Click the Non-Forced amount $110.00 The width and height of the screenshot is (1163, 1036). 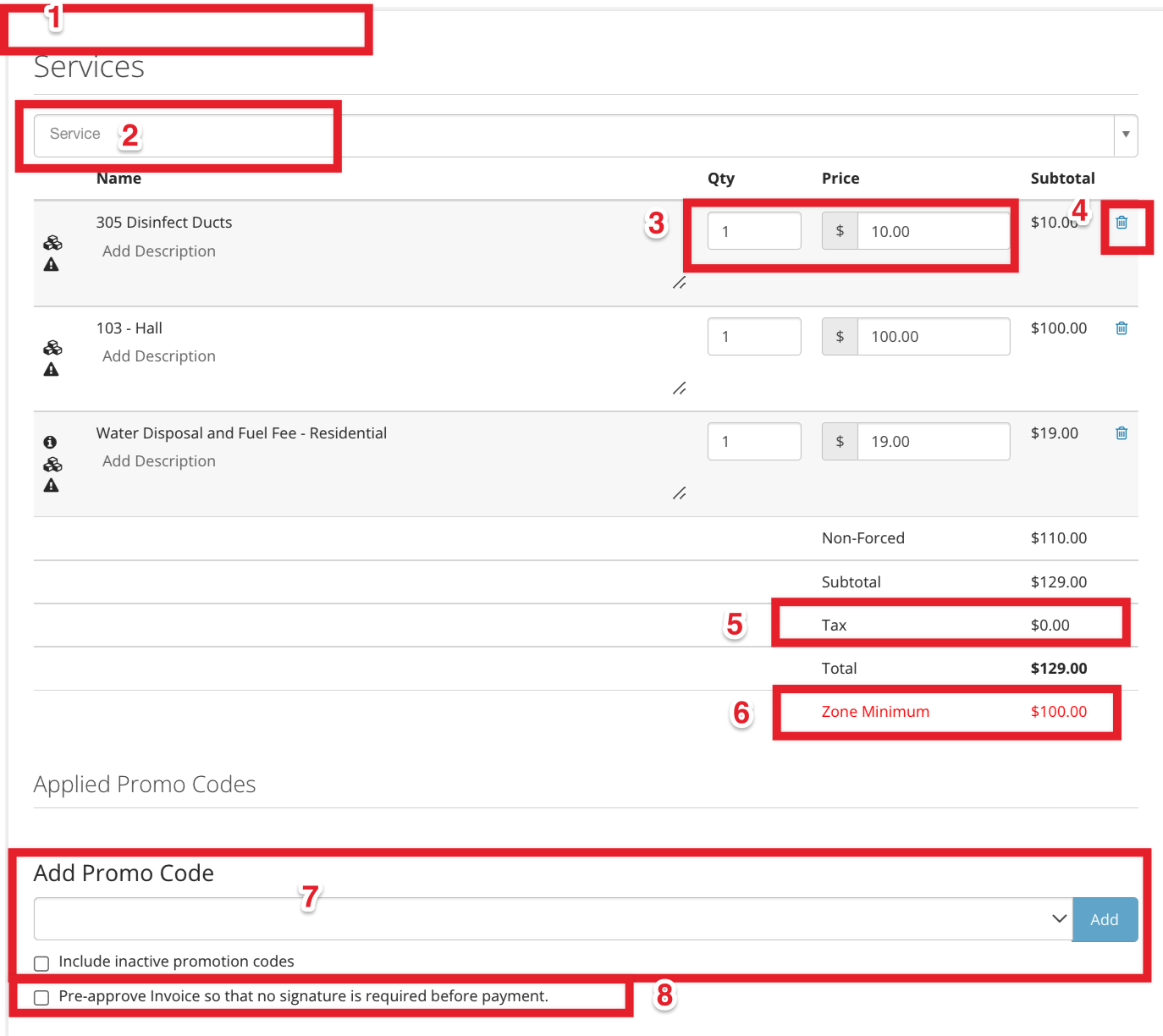click(1059, 538)
